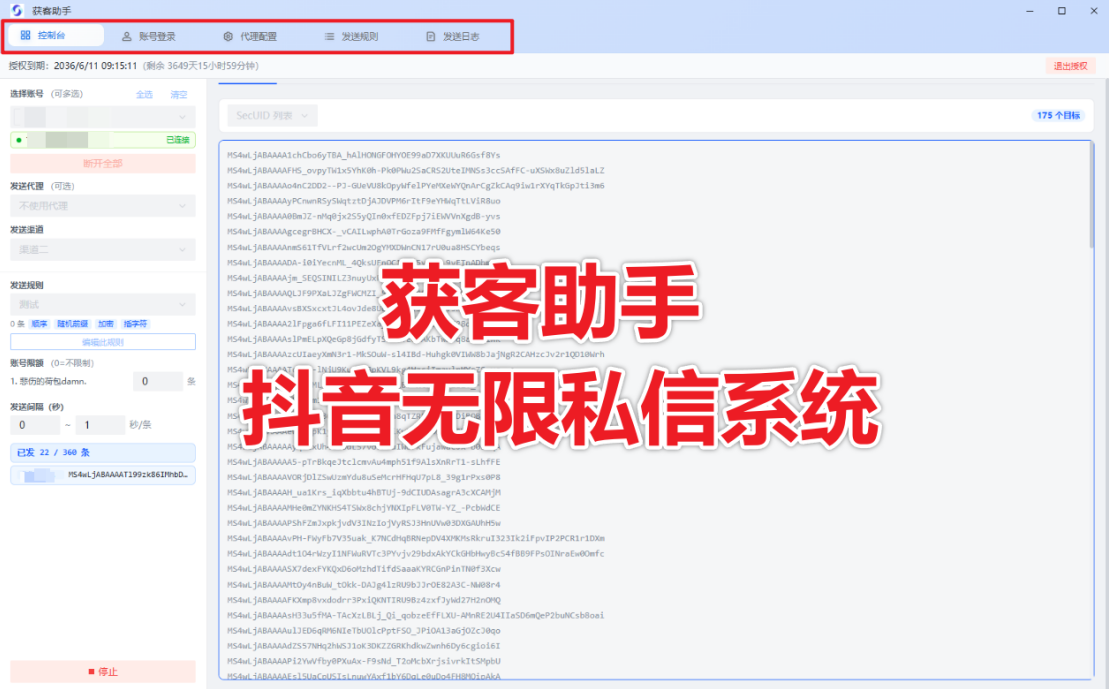Click the line starting MS4wLjABAAAAdZS57NHq2hWSJ1oK3D
Screen dimensions: 1109x689
point(364,646)
